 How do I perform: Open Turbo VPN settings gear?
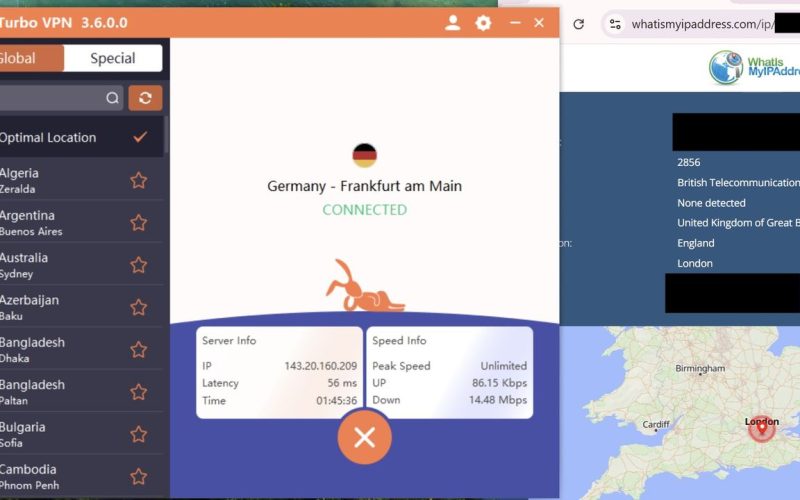coord(483,23)
